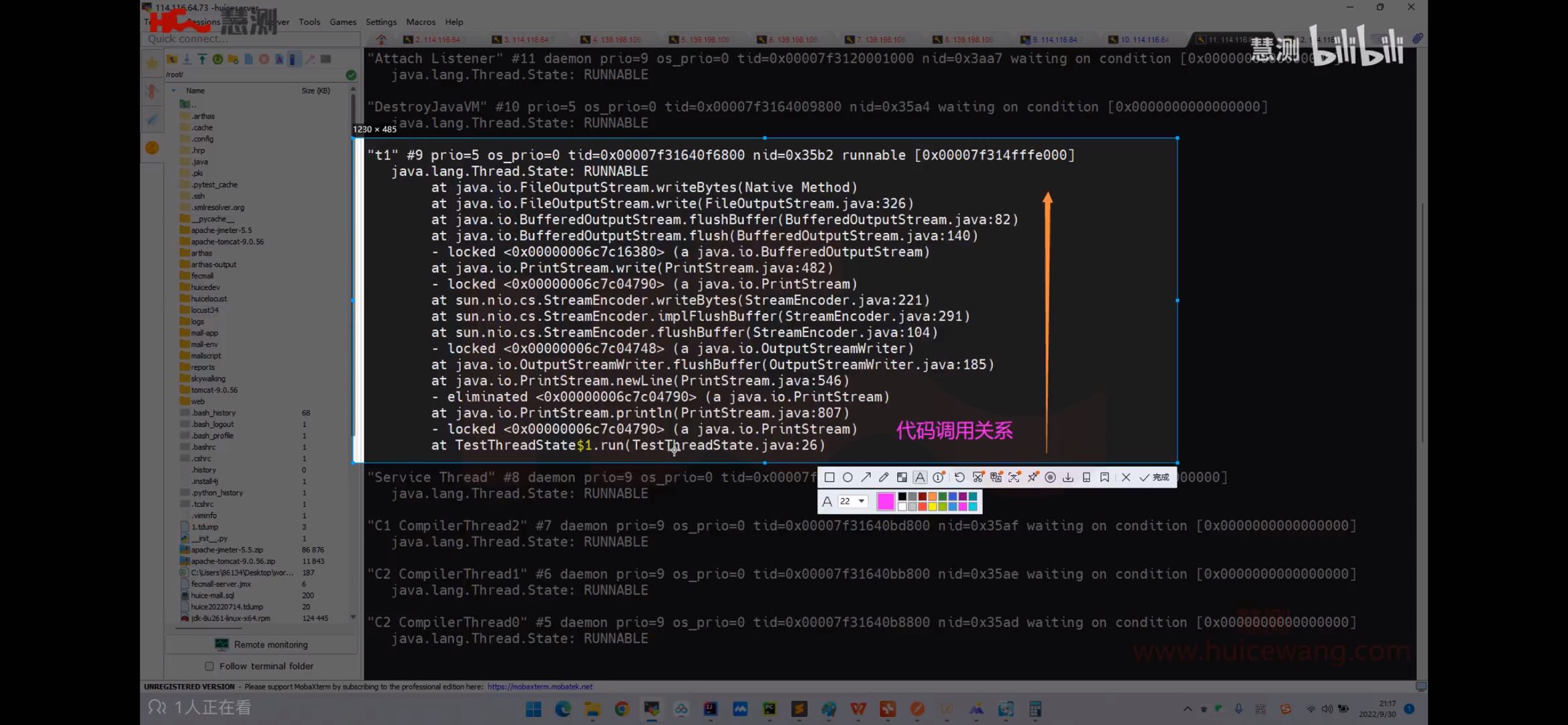The width and height of the screenshot is (1568, 725).
Task: Click the undo annotation icon
Action: point(959,477)
